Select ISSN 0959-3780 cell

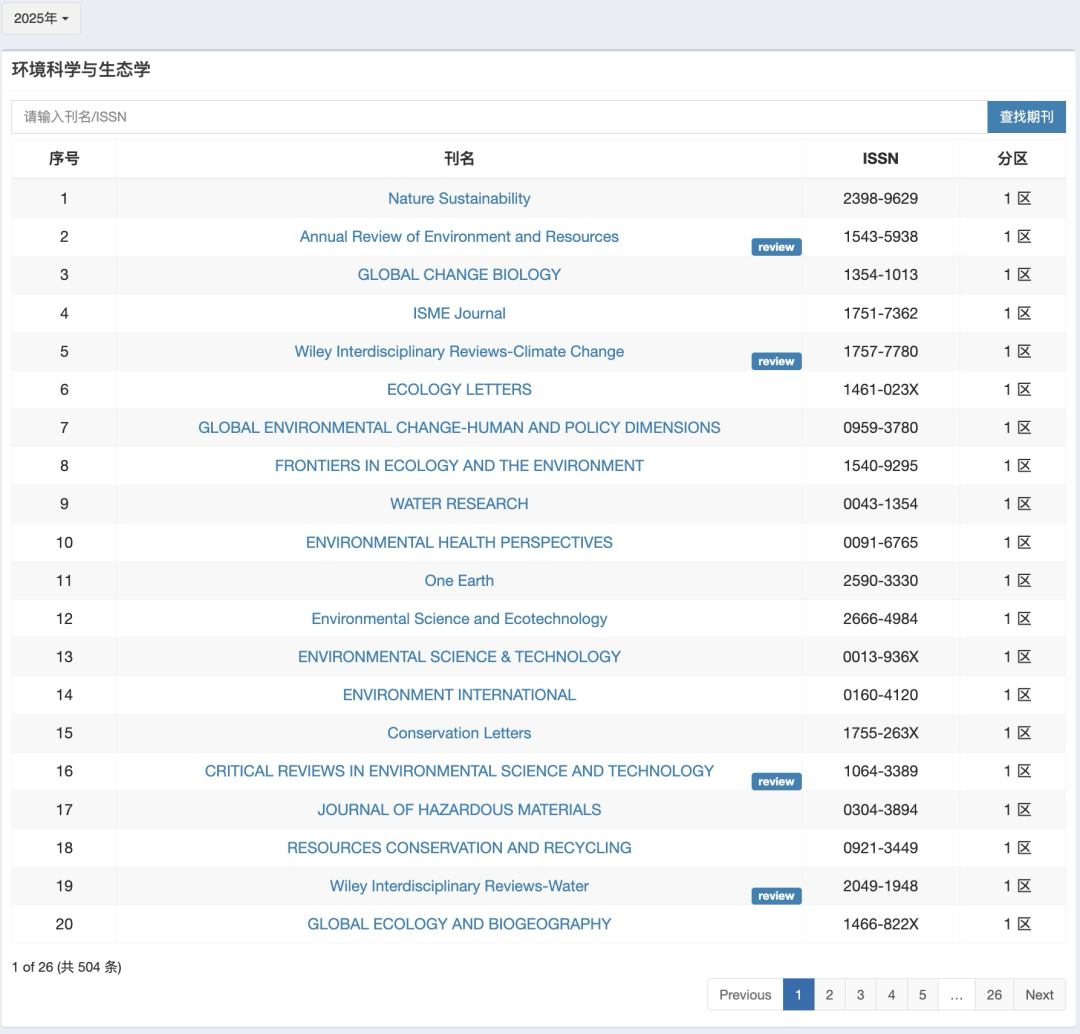click(880, 428)
